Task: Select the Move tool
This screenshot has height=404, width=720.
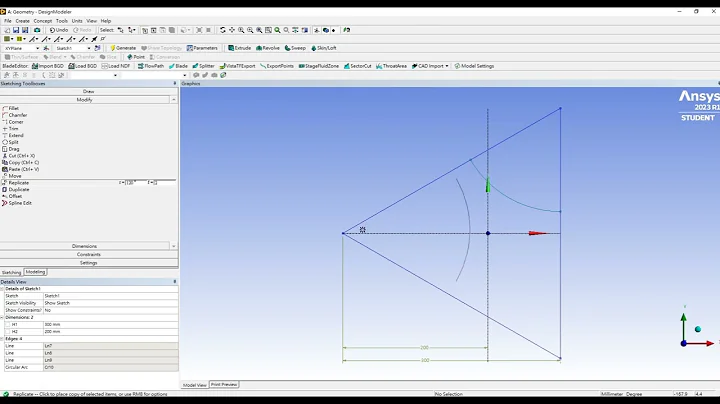Action: 12,176
